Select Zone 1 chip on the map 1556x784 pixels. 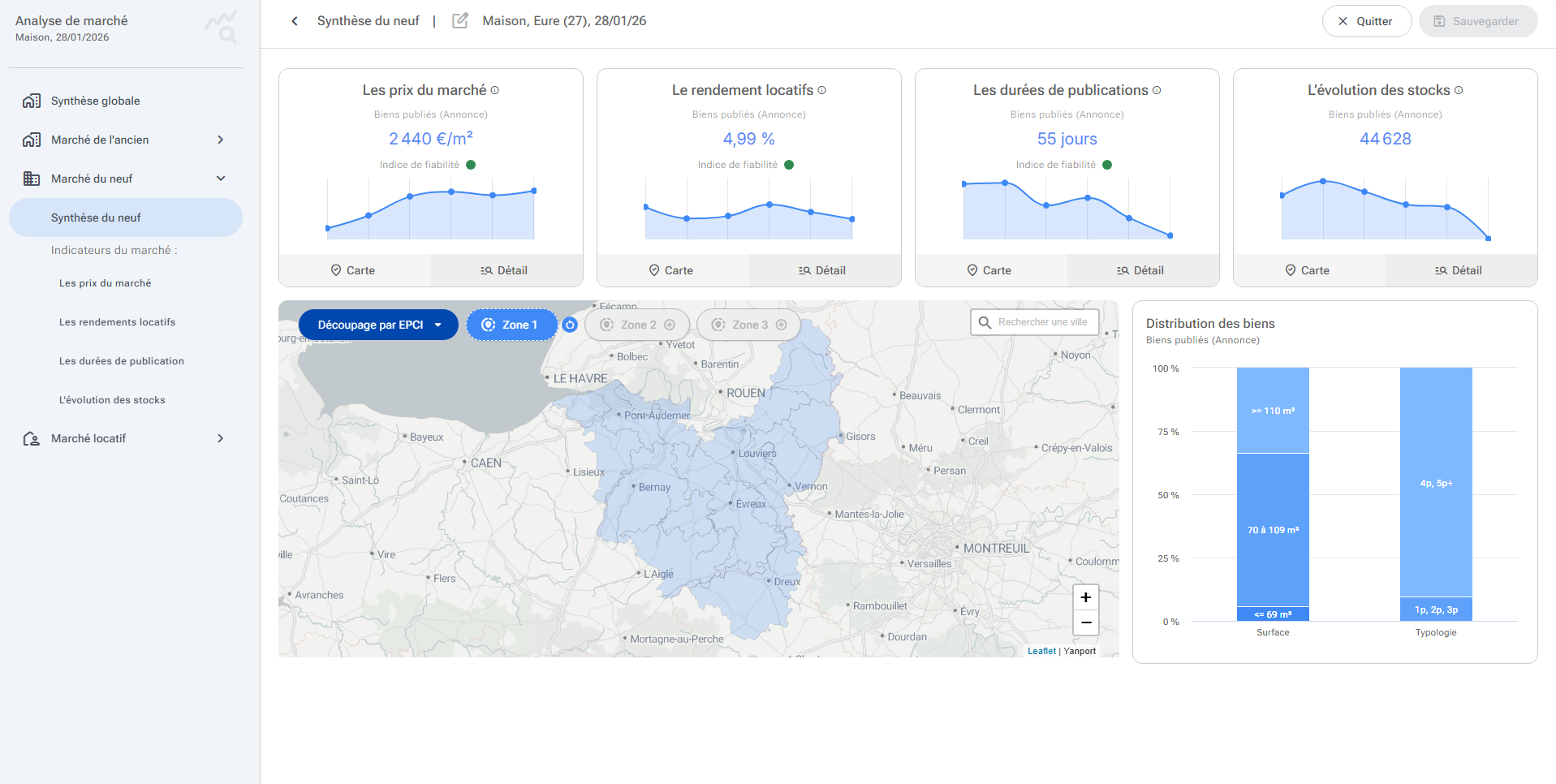click(511, 325)
